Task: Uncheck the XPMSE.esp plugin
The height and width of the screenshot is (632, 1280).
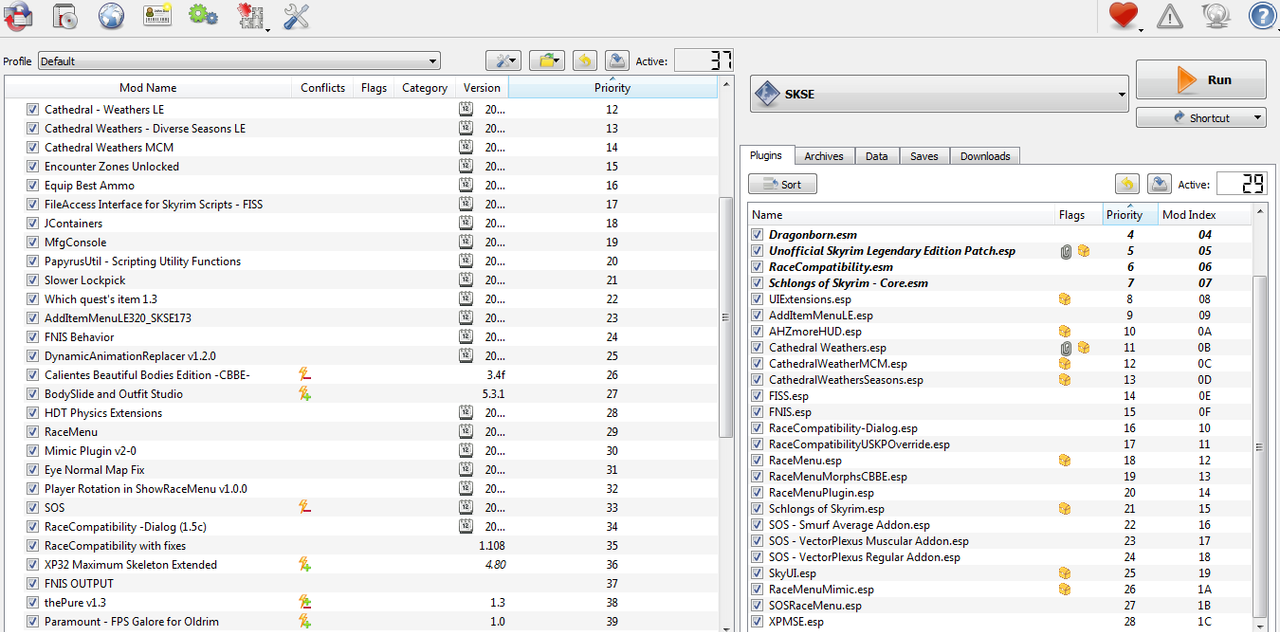Action: pos(757,621)
